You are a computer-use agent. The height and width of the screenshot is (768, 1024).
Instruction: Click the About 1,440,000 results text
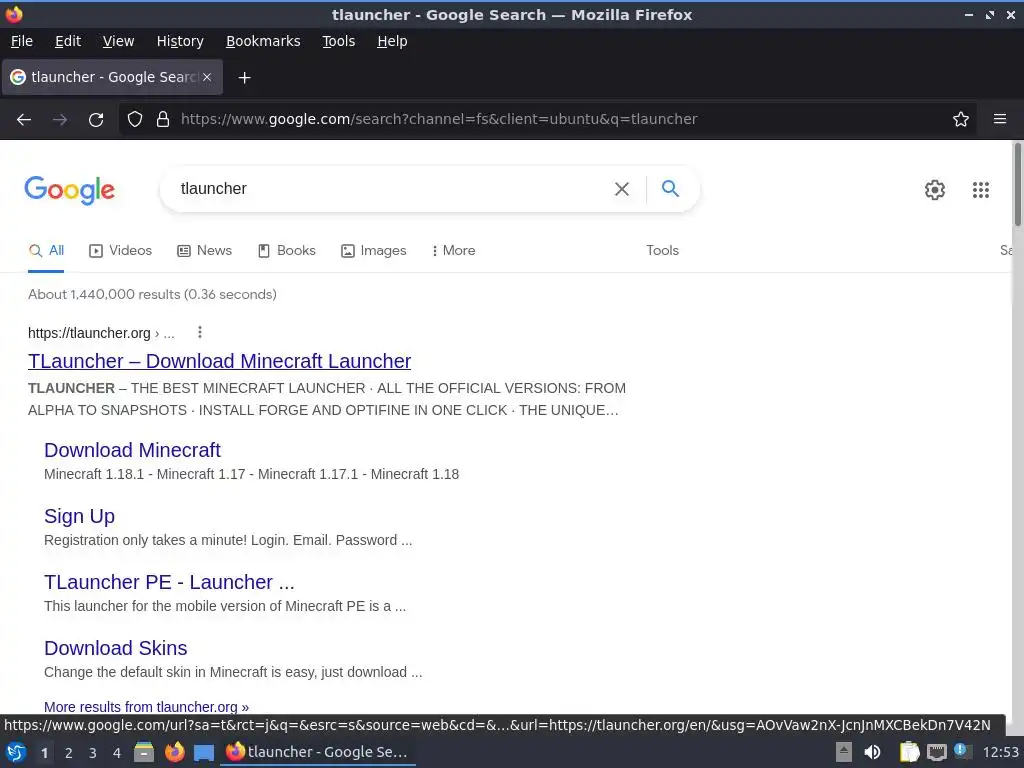[152, 295]
